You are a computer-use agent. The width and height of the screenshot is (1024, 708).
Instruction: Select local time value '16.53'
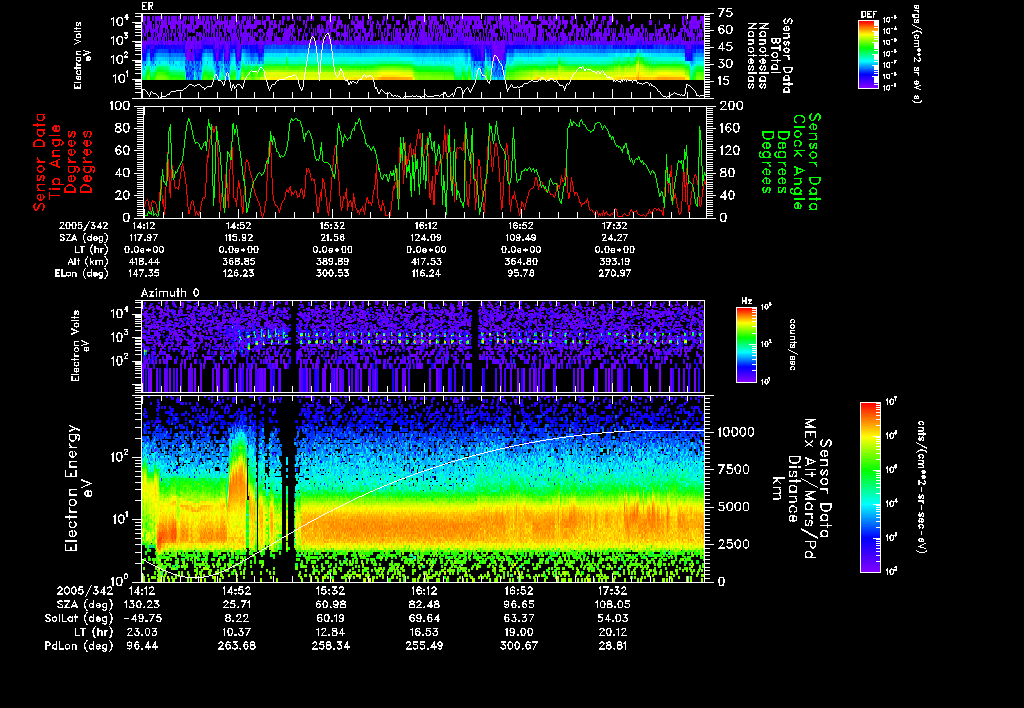(x=424, y=632)
